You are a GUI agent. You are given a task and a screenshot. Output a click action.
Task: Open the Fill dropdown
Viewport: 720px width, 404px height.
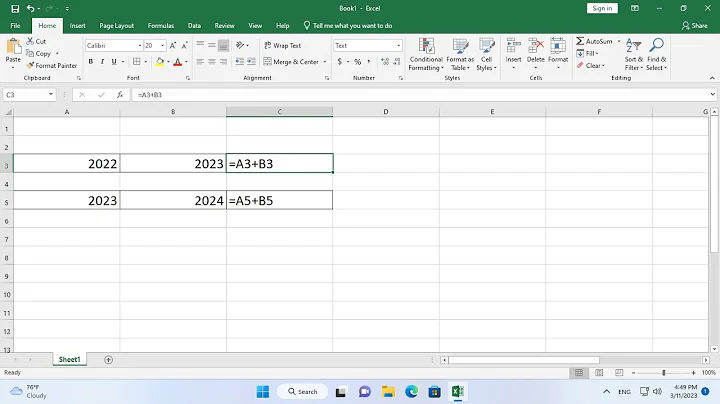click(x=588, y=54)
